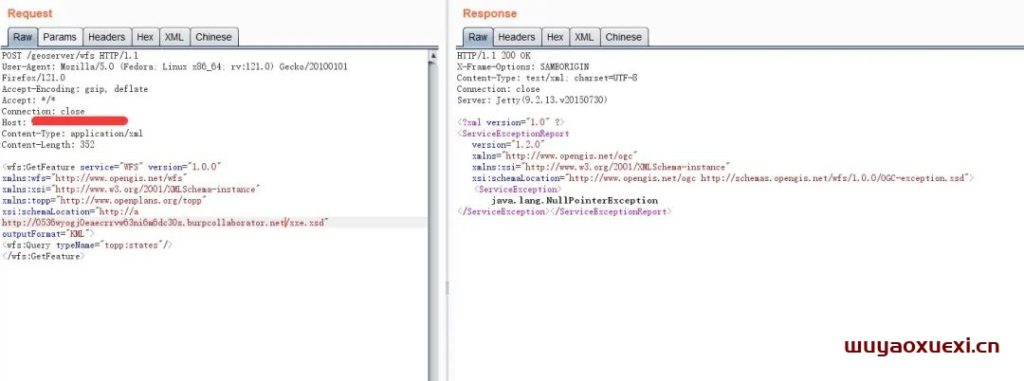The height and width of the screenshot is (381, 1024).
Task: Click the Content-Type: application/xml line
Action: 72,133
